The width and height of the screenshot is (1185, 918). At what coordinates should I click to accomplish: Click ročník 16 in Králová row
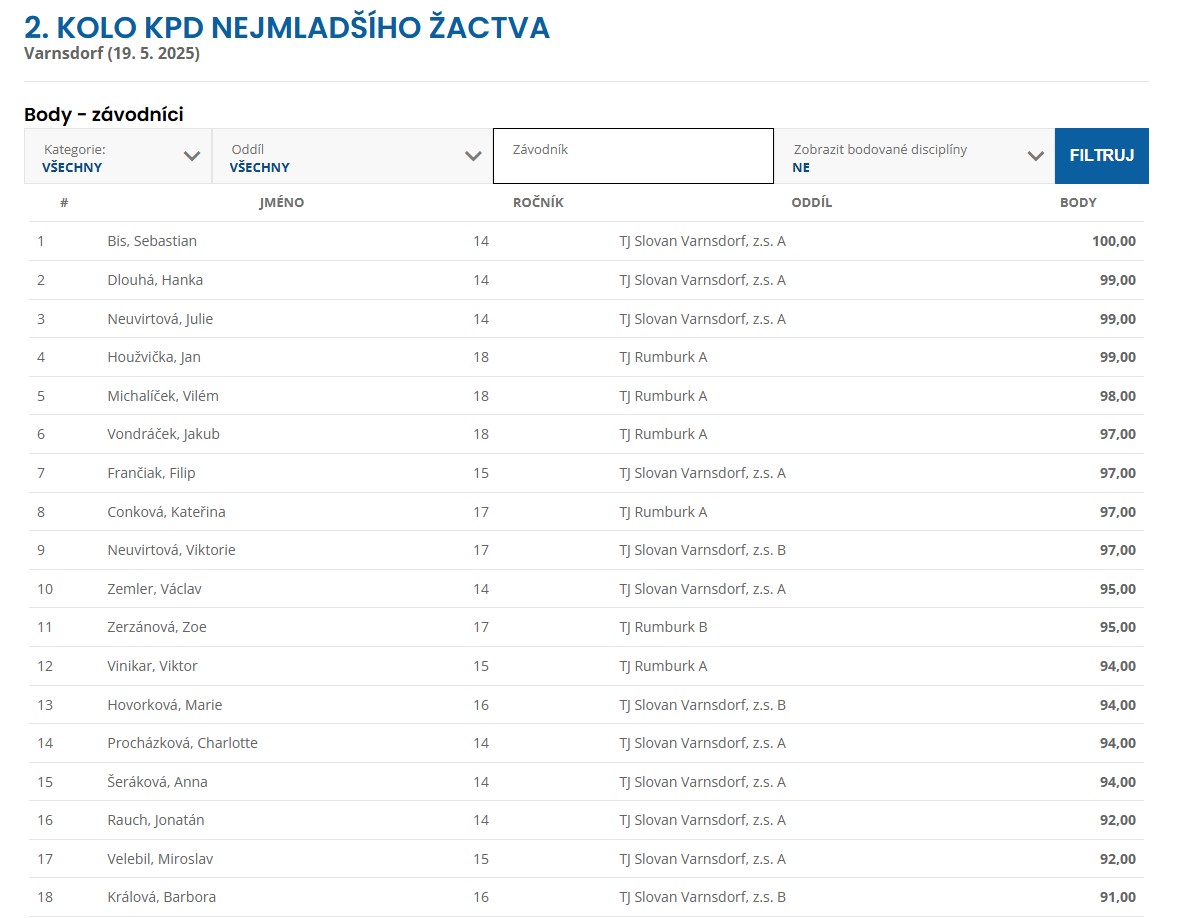tap(481, 898)
